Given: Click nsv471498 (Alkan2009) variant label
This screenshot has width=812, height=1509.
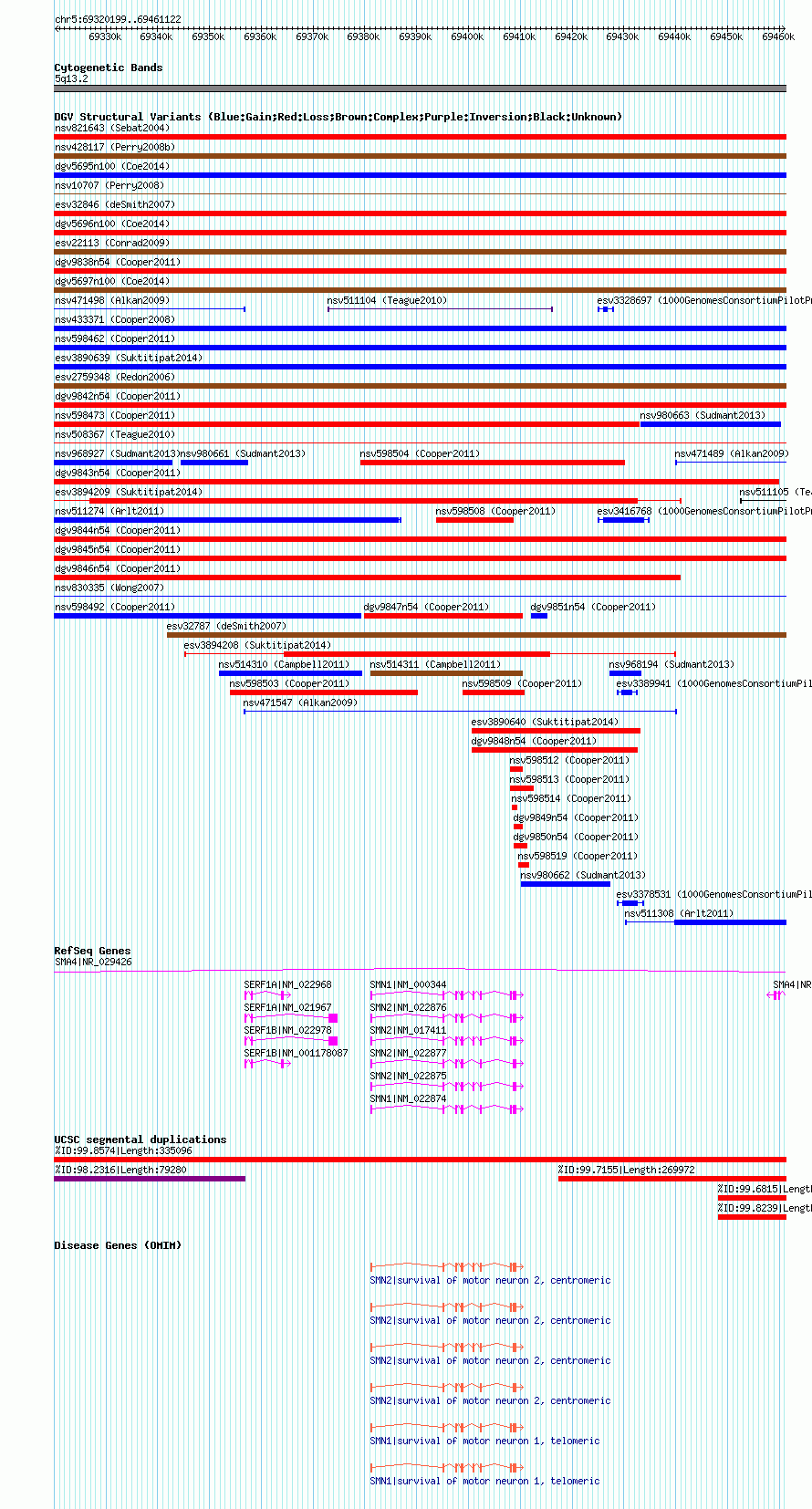Looking at the screenshot, I should pyautogui.click(x=112, y=300).
